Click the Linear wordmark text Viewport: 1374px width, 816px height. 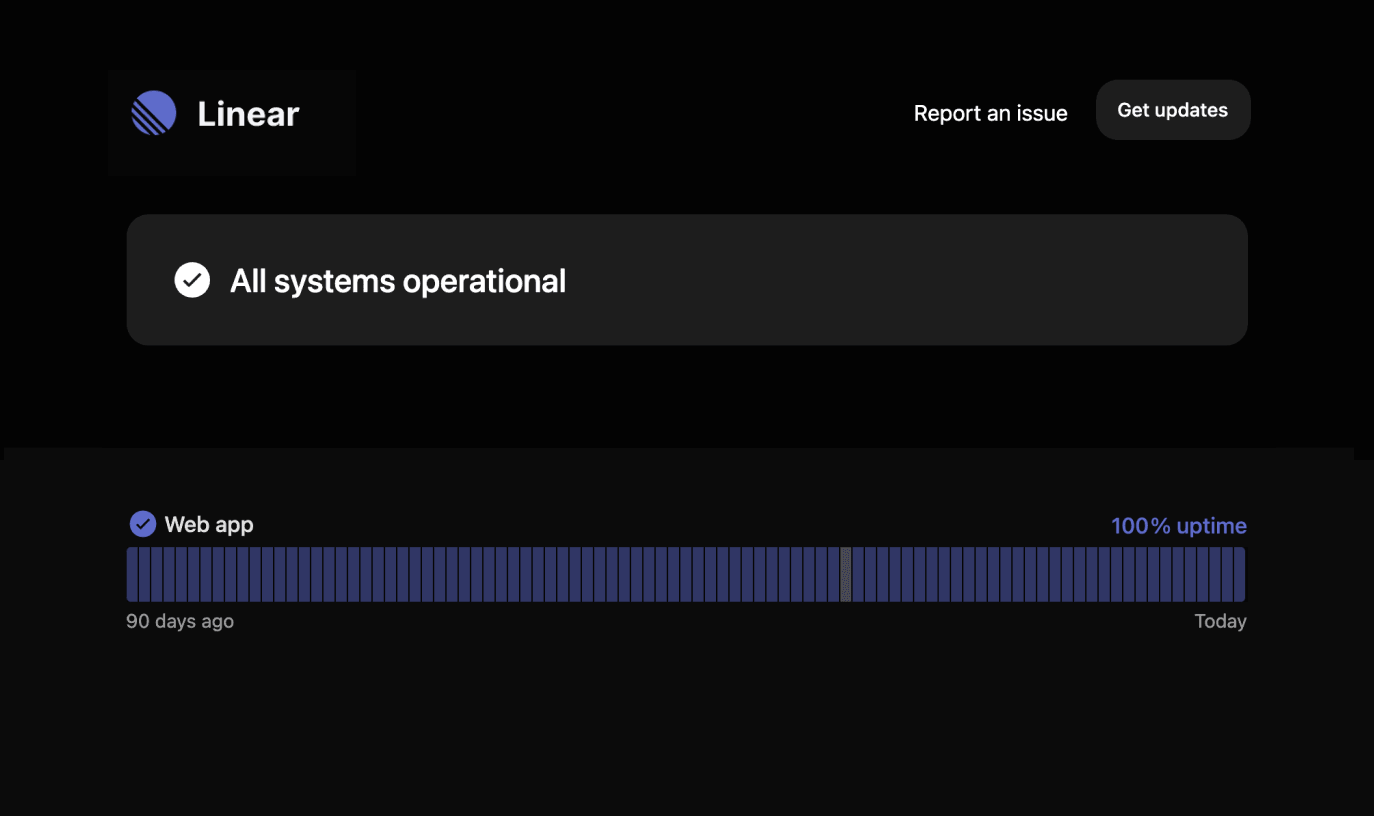(x=248, y=114)
